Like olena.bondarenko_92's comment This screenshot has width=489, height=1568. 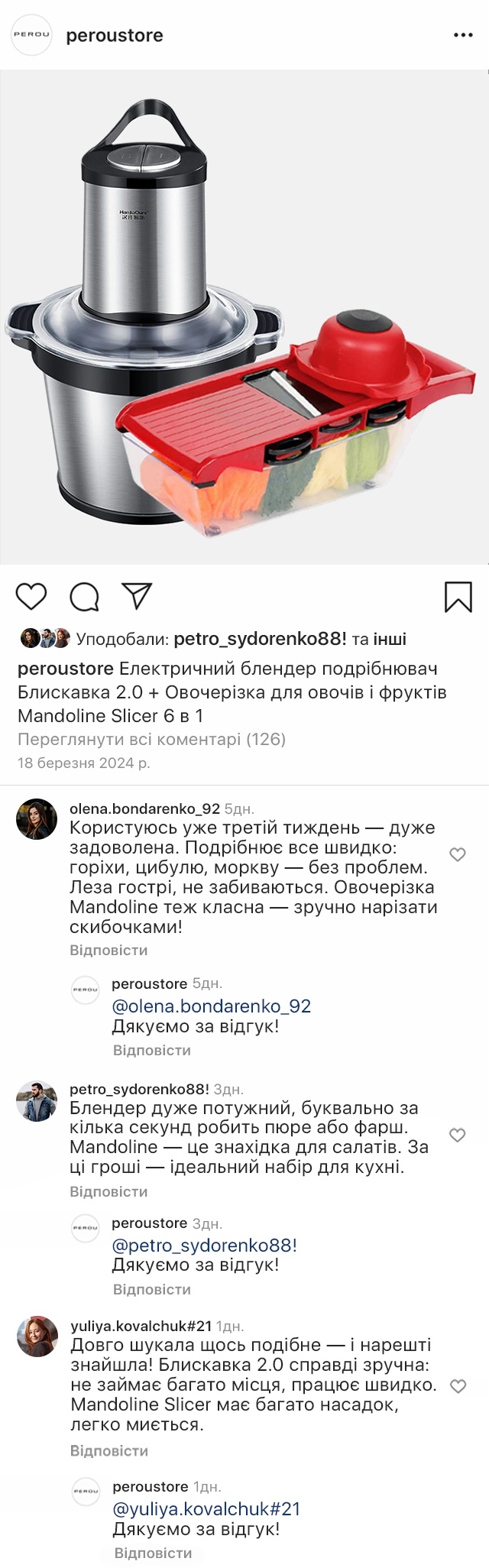(x=458, y=854)
